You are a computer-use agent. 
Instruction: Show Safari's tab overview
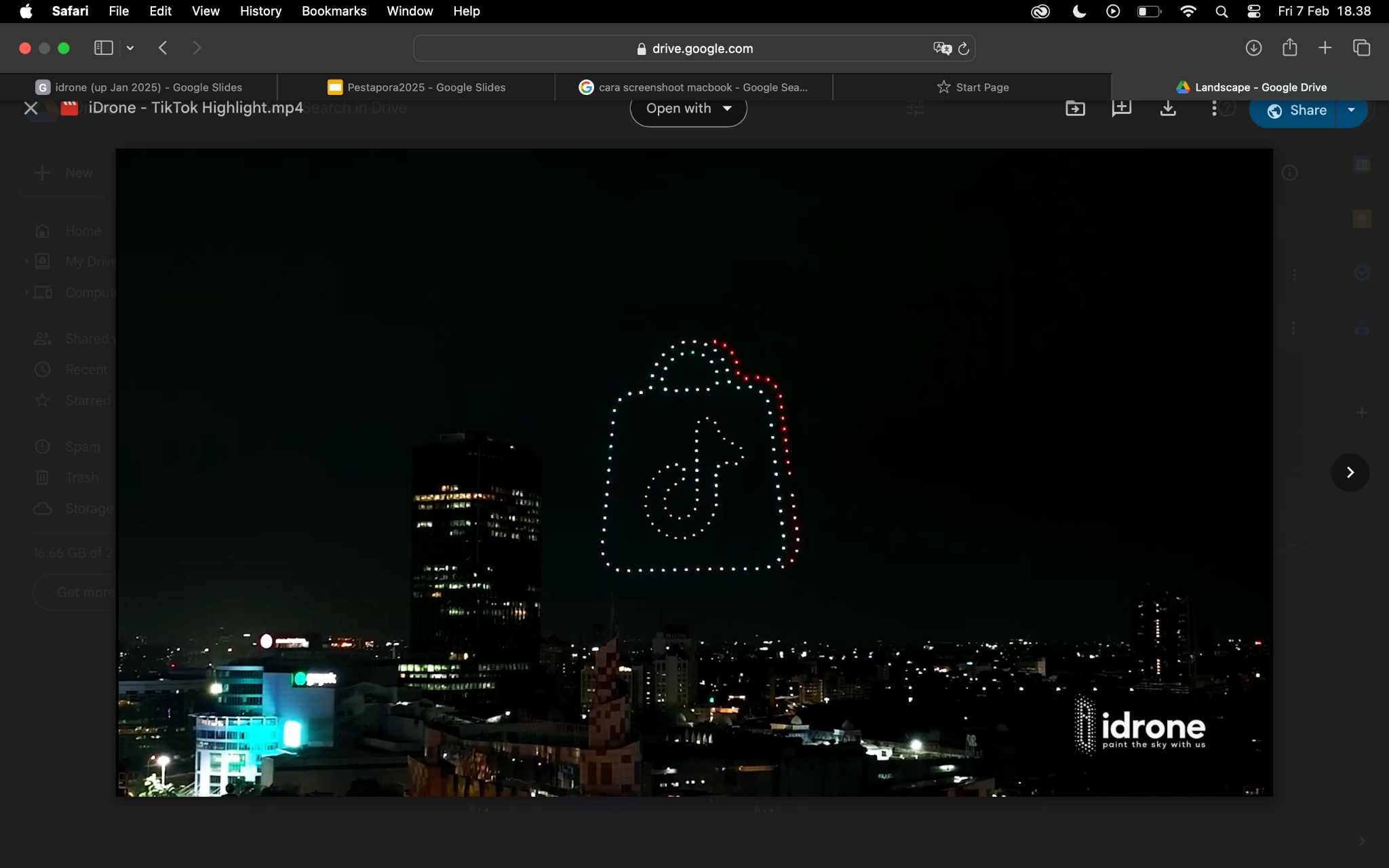pyautogui.click(x=1361, y=47)
